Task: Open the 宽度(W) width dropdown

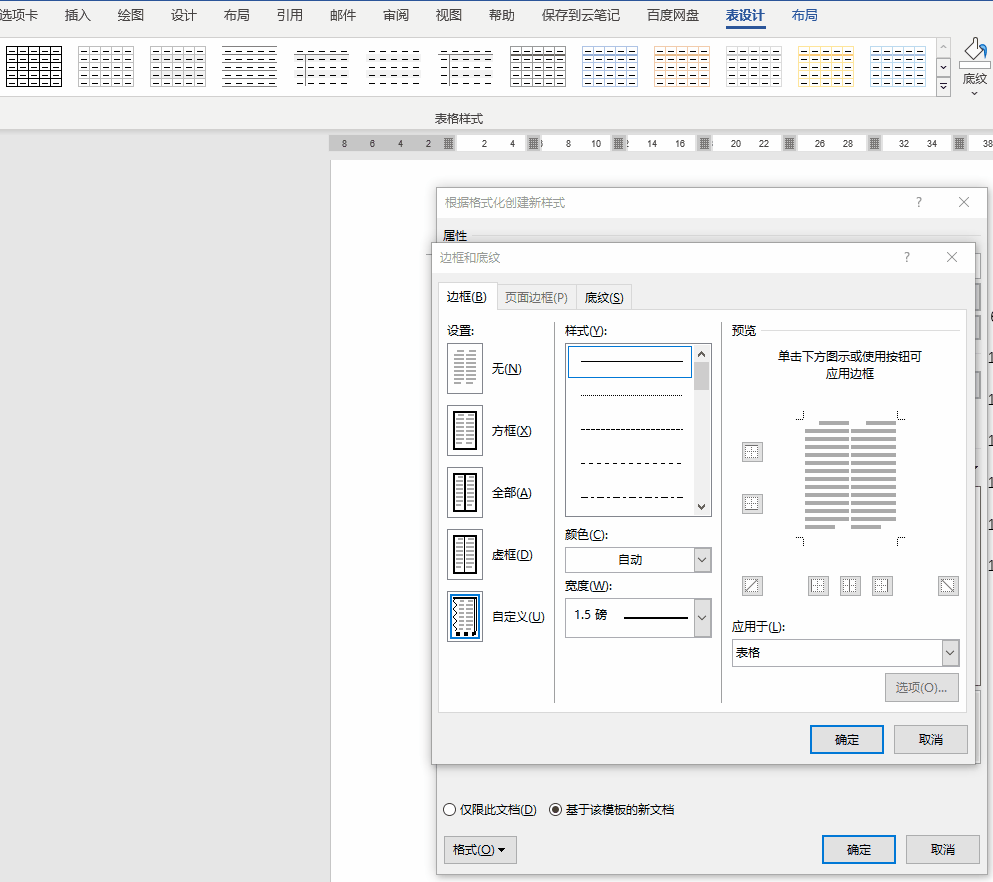Action: click(702, 617)
